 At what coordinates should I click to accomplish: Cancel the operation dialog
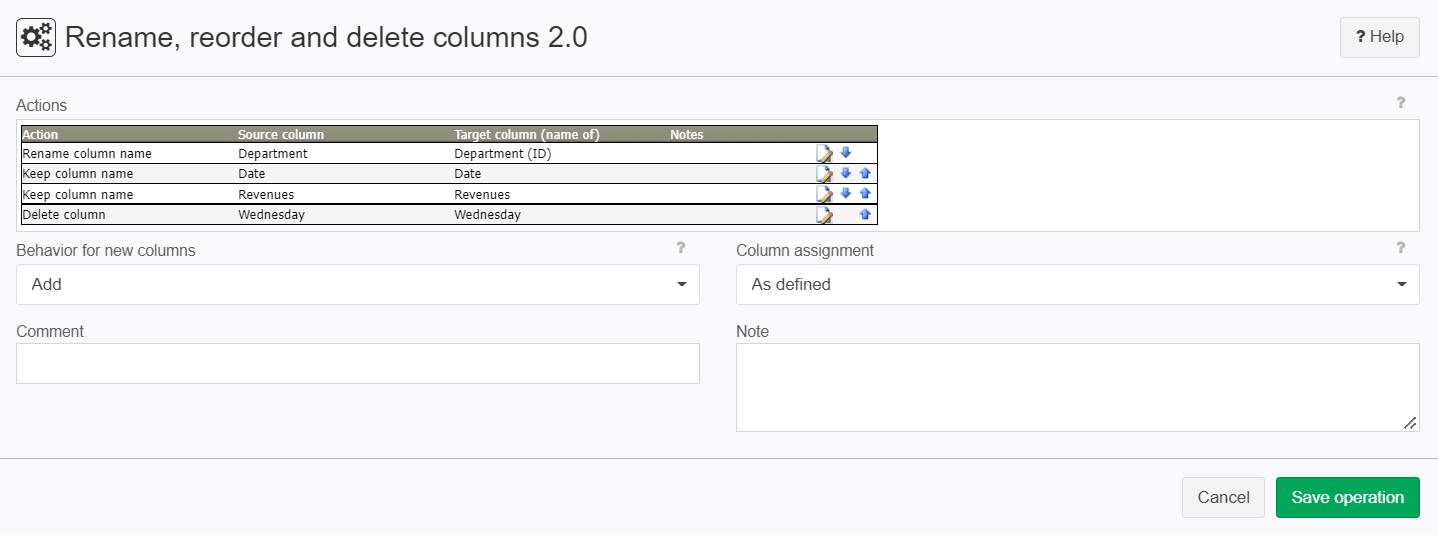tap(1224, 497)
